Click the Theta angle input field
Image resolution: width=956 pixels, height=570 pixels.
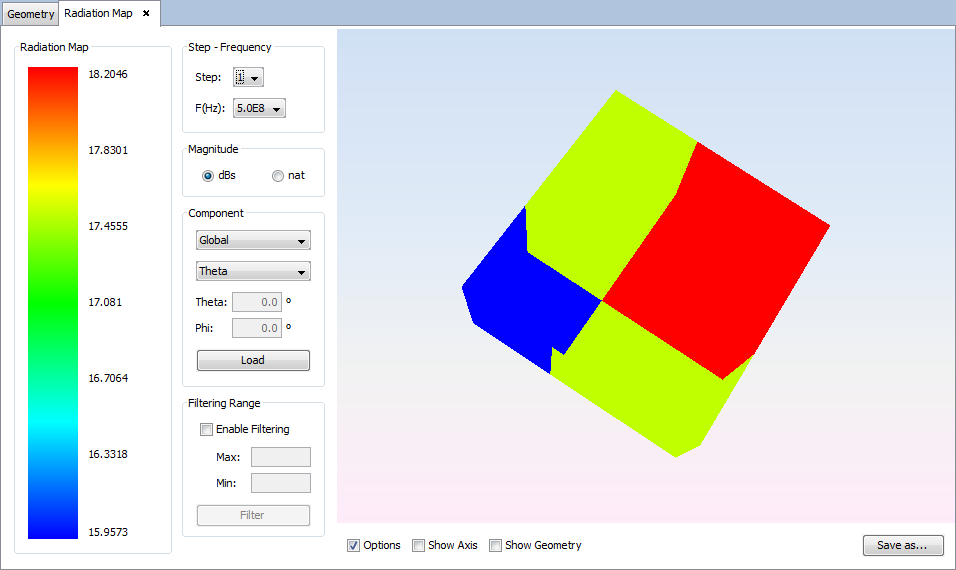point(256,302)
